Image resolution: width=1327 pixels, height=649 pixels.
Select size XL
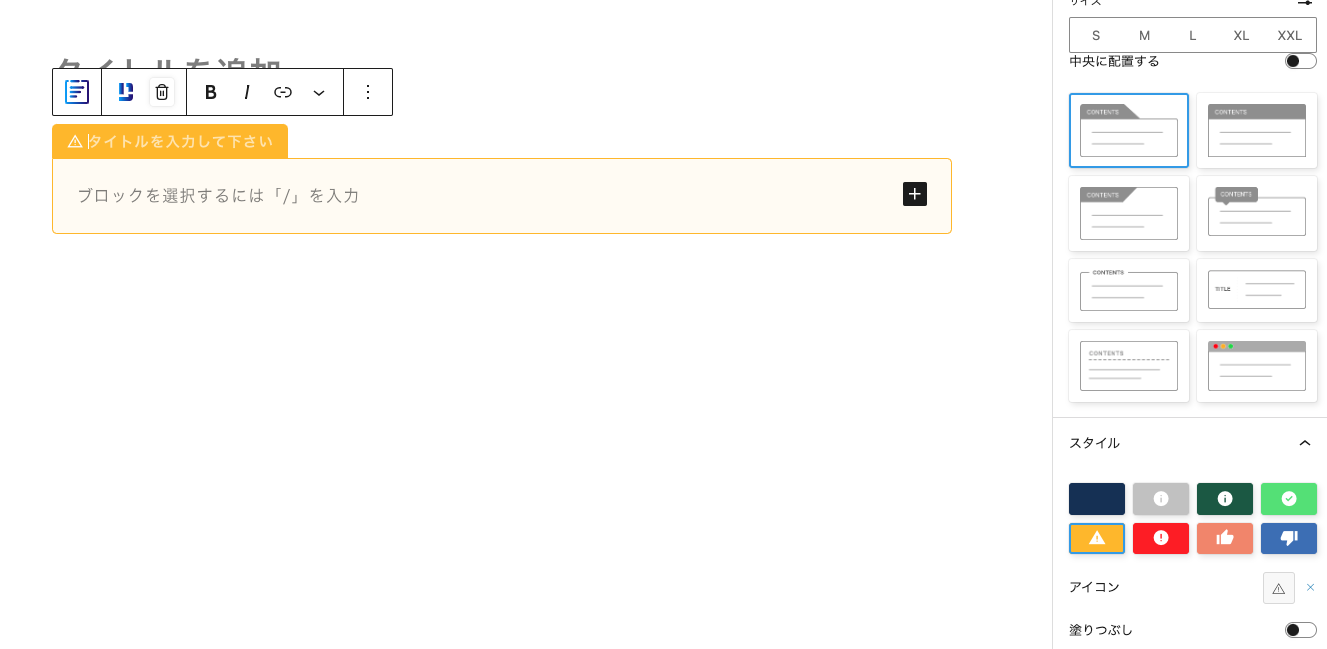point(1241,35)
